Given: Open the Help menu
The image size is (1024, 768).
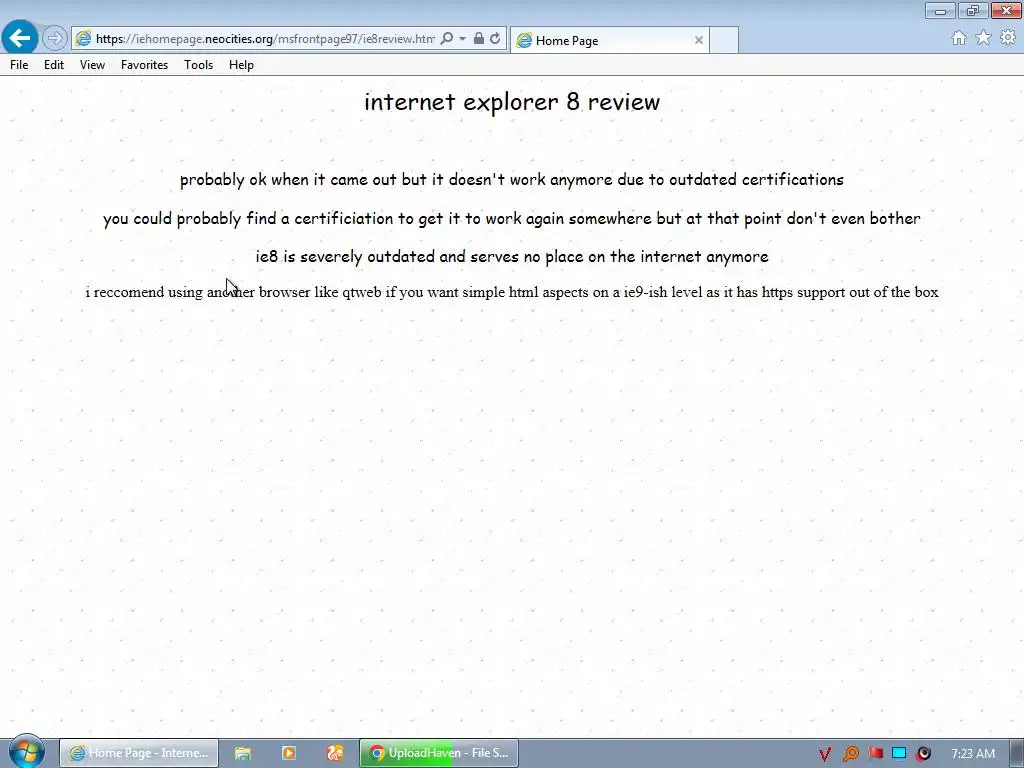Looking at the screenshot, I should (241, 65).
